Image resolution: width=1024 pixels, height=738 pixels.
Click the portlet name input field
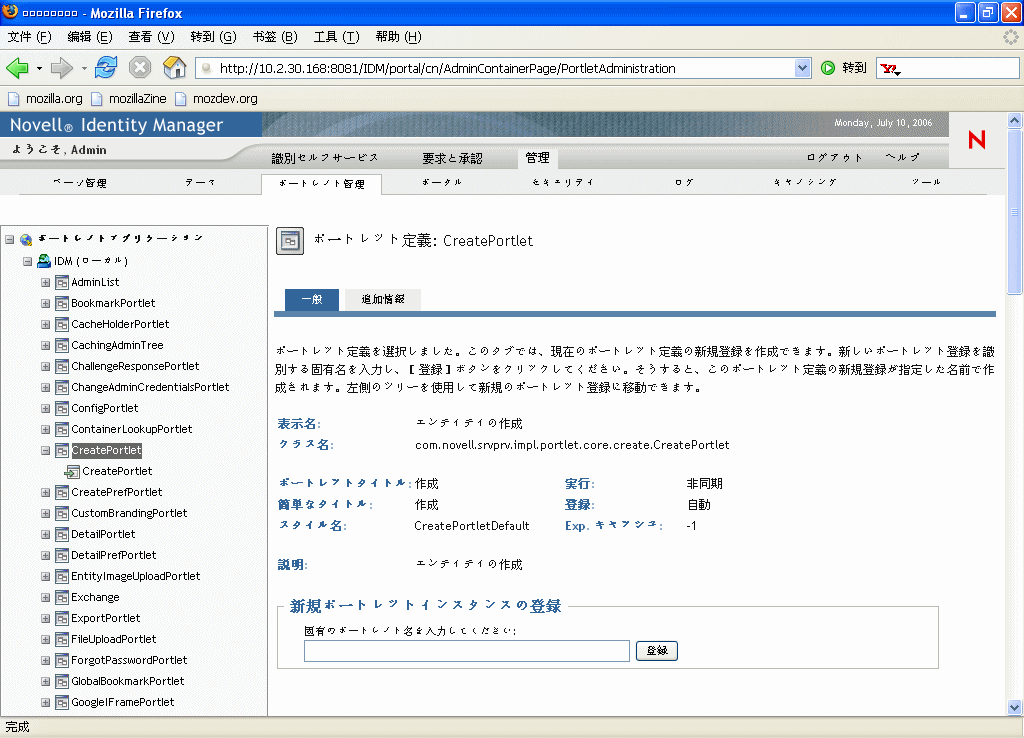tap(466, 650)
